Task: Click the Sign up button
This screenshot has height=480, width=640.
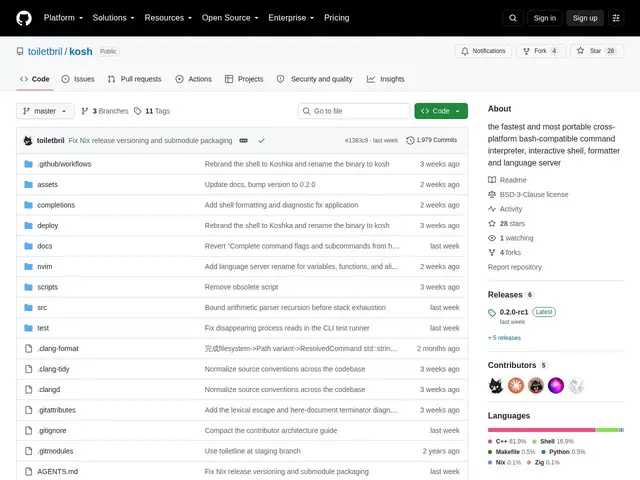Action: (x=584, y=18)
